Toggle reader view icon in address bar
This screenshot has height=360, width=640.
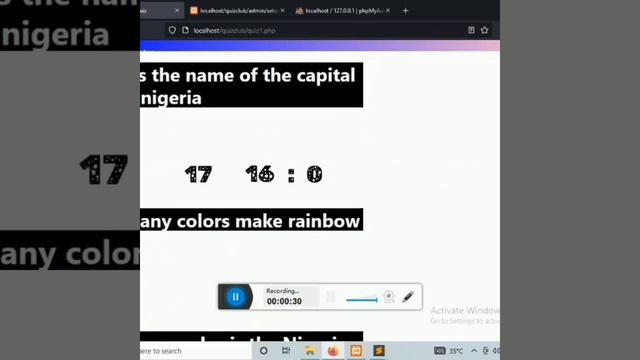click(471, 30)
